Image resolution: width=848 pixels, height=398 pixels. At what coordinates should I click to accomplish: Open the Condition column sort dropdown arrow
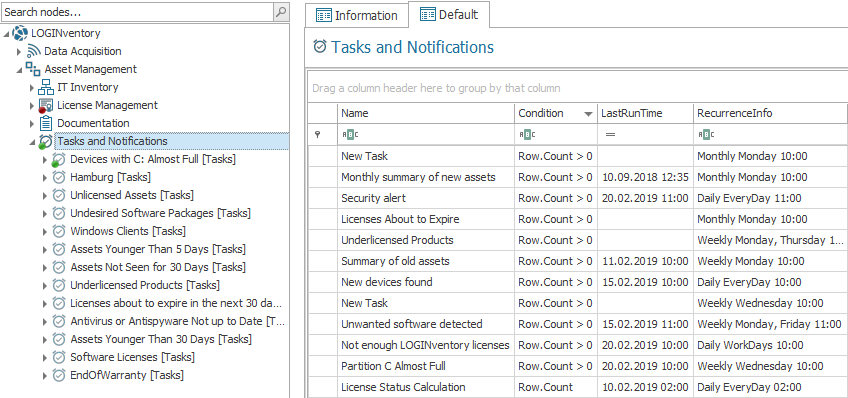click(588, 114)
